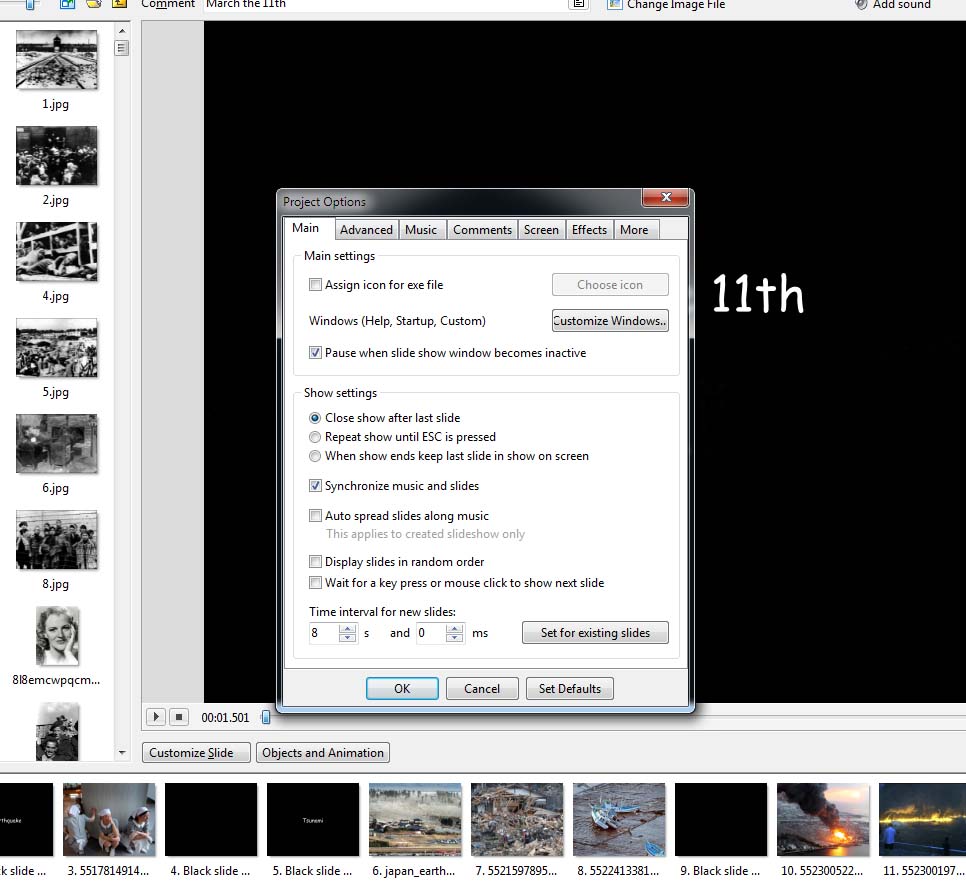Enable Display slides in random order
Viewport: 966px width, 881px height.
[316, 562]
